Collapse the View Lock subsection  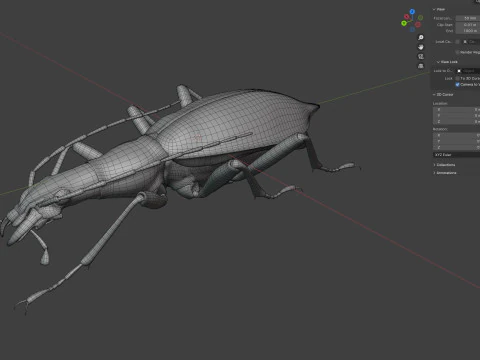[x=447, y=62]
